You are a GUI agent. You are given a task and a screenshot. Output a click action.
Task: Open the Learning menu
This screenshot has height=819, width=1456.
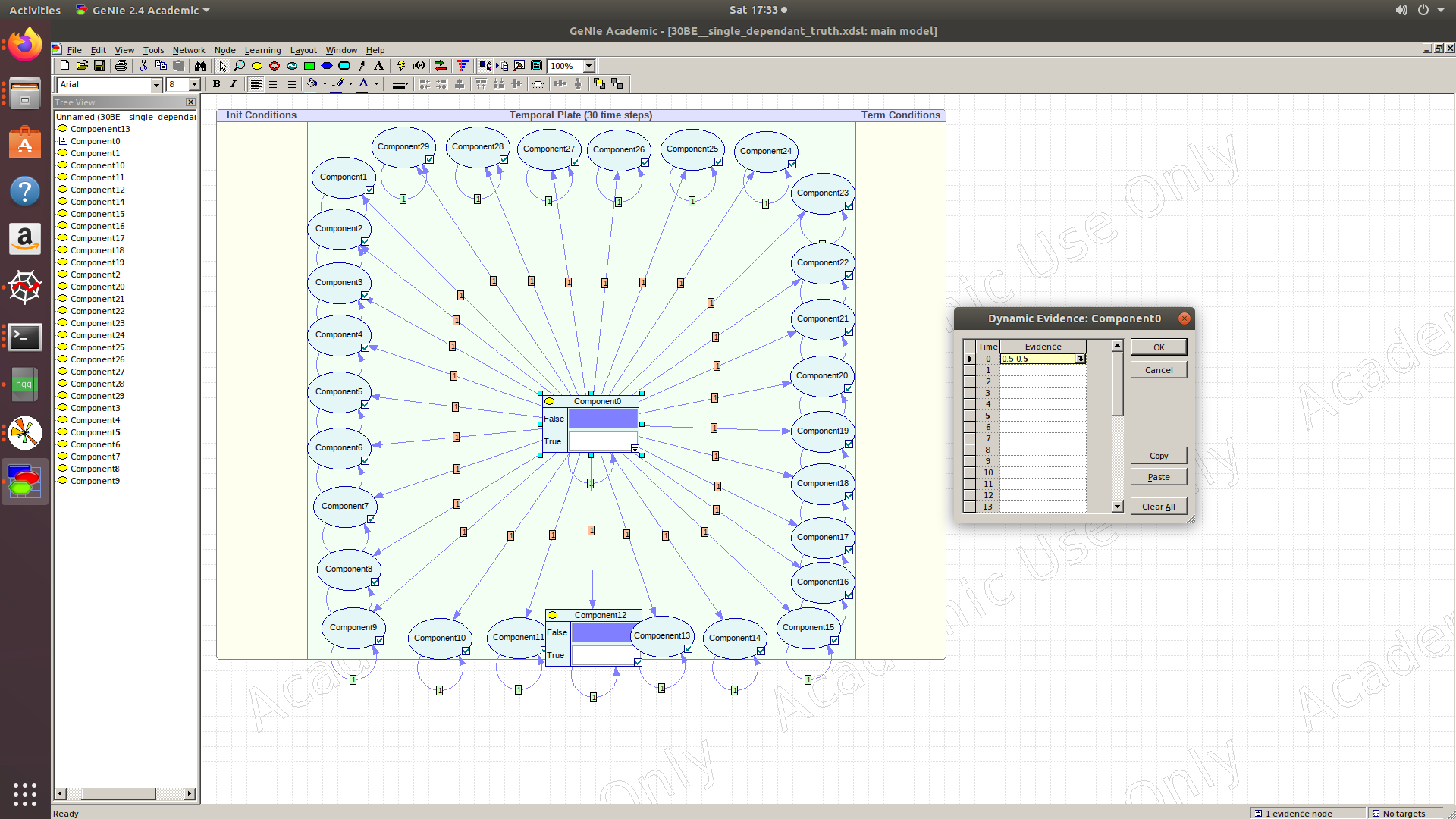coord(262,50)
